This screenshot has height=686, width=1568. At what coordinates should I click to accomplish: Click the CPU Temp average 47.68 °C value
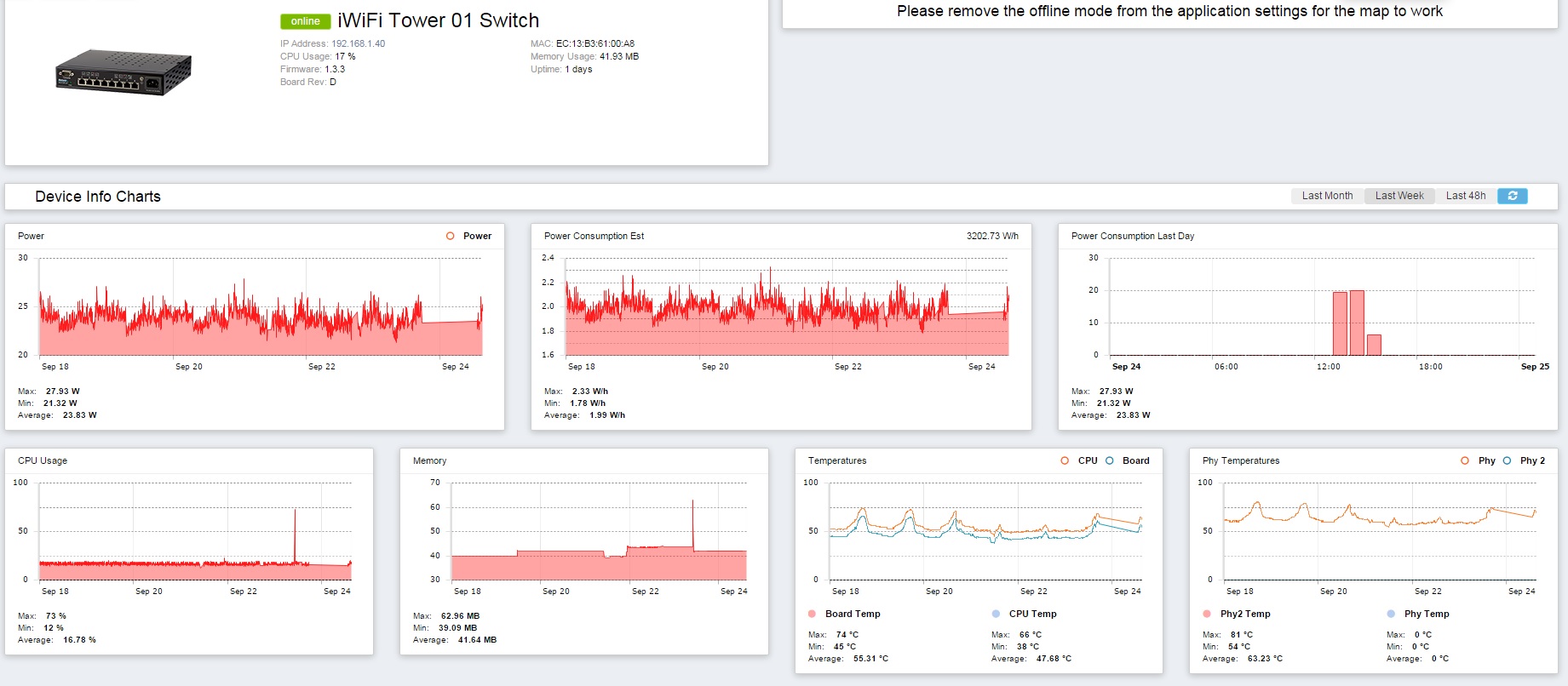1054,659
